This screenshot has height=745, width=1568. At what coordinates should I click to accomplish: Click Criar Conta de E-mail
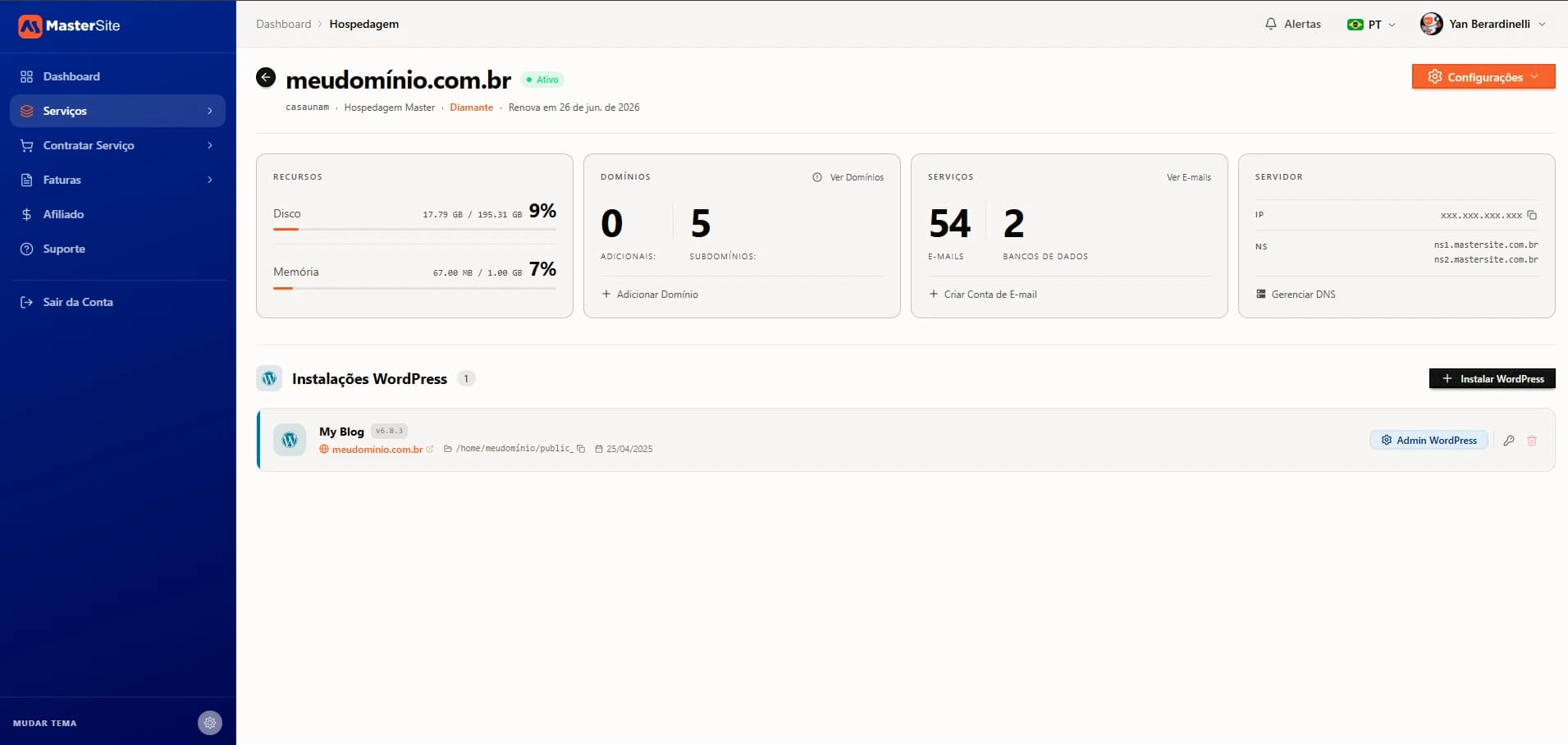[x=983, y=294]
